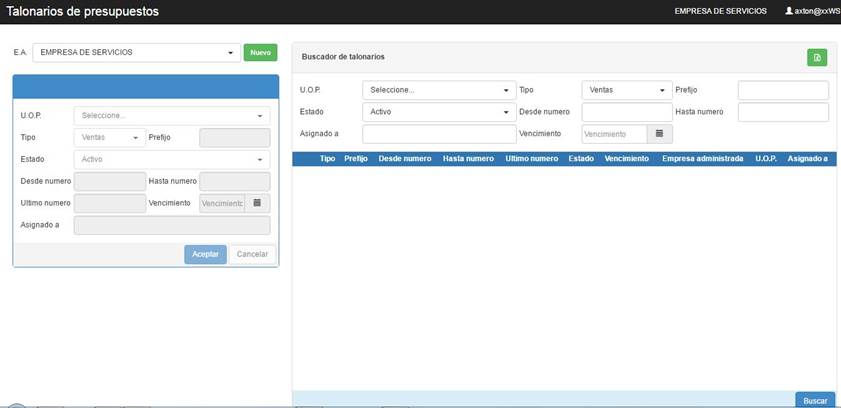Viewport: 841px width, 408px height.
Task: Open the U.O.P. dropdown in left form
Action: (172, 116)
